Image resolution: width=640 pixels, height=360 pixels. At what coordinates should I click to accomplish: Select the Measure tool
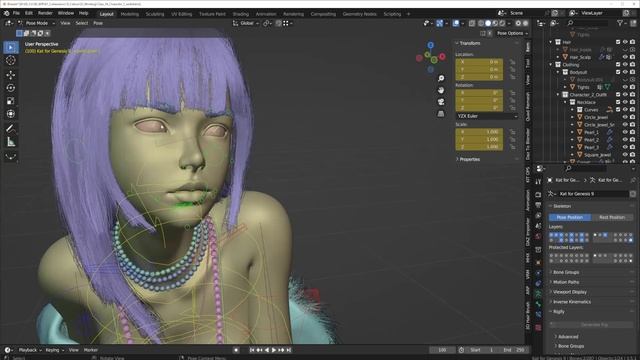coord(11,142)
